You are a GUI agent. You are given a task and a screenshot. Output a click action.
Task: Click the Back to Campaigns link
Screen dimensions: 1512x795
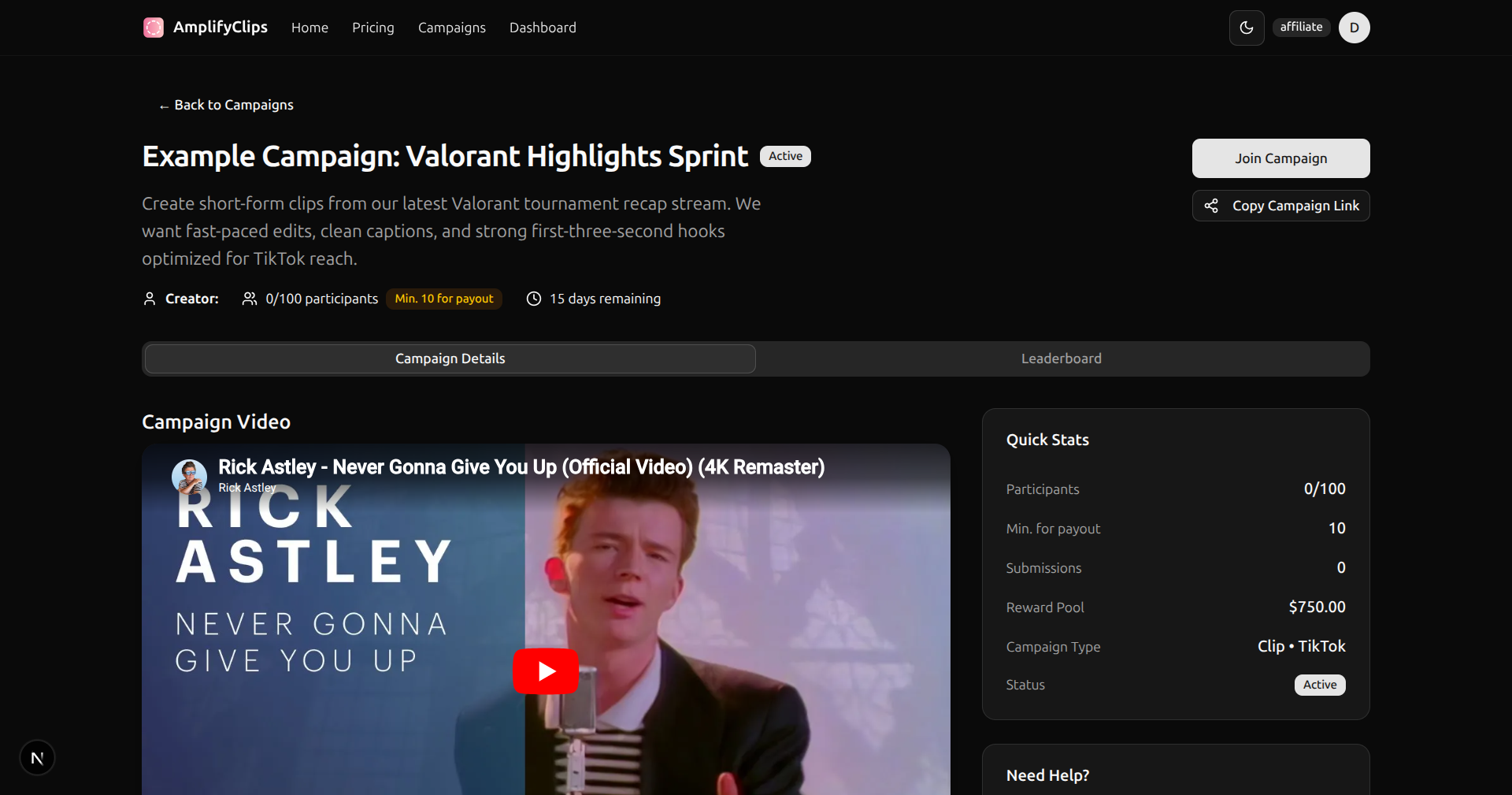coord(226,105)
